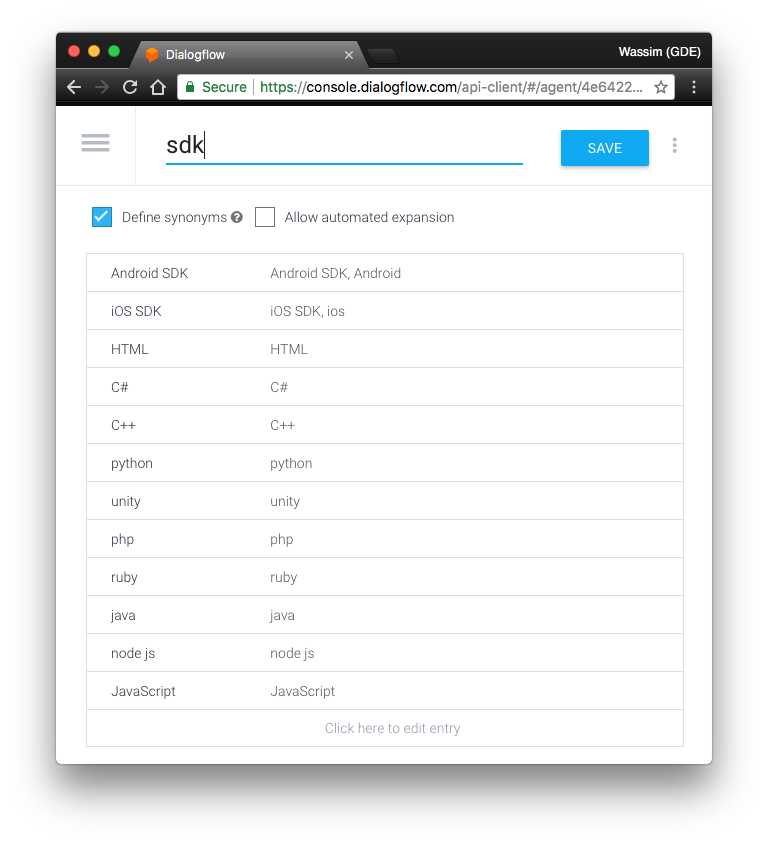The image size is (768, 844).
Task: Select C# reference value
Action: click(119, 388)
